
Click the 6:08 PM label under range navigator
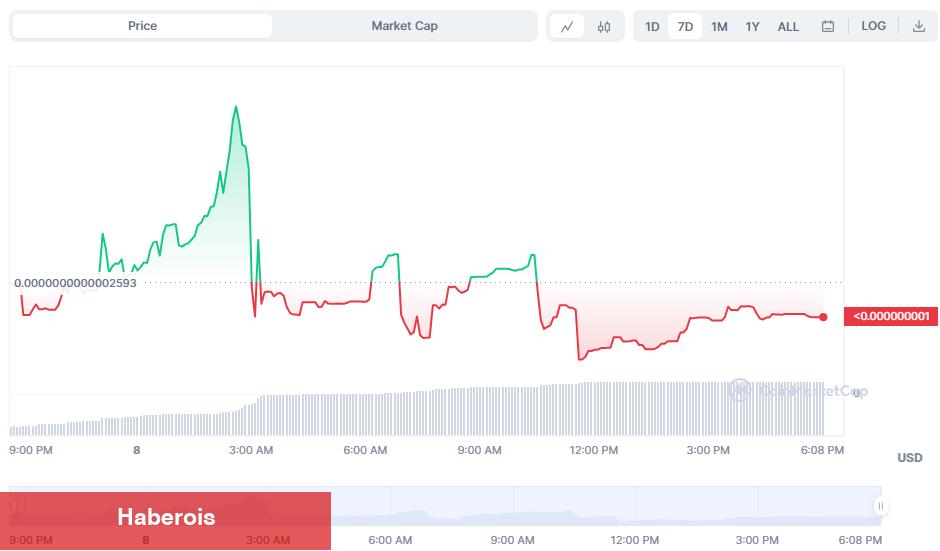point(860,540)
